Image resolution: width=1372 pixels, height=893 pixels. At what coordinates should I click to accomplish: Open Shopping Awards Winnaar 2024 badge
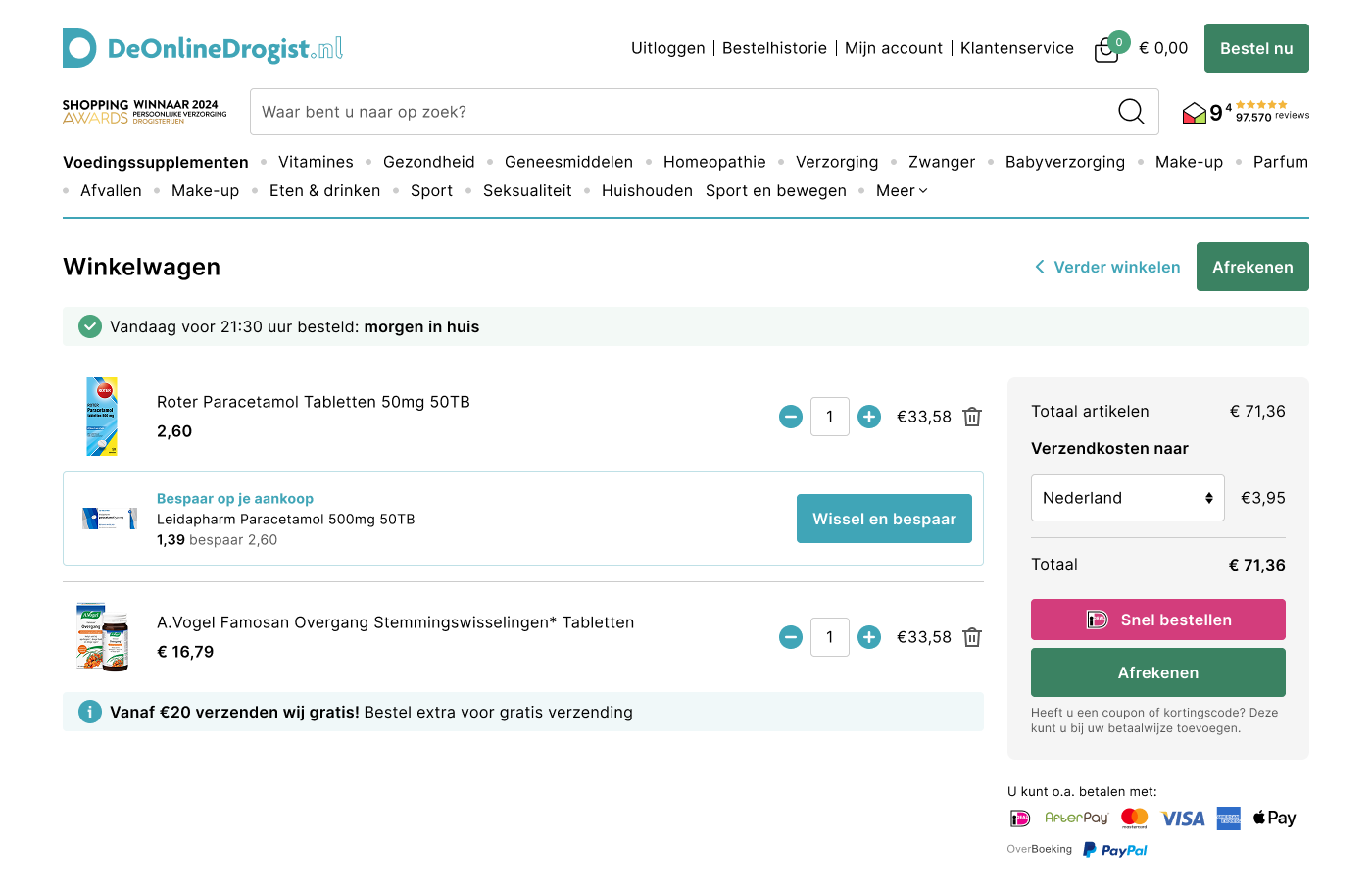click(x=145, y=112)
